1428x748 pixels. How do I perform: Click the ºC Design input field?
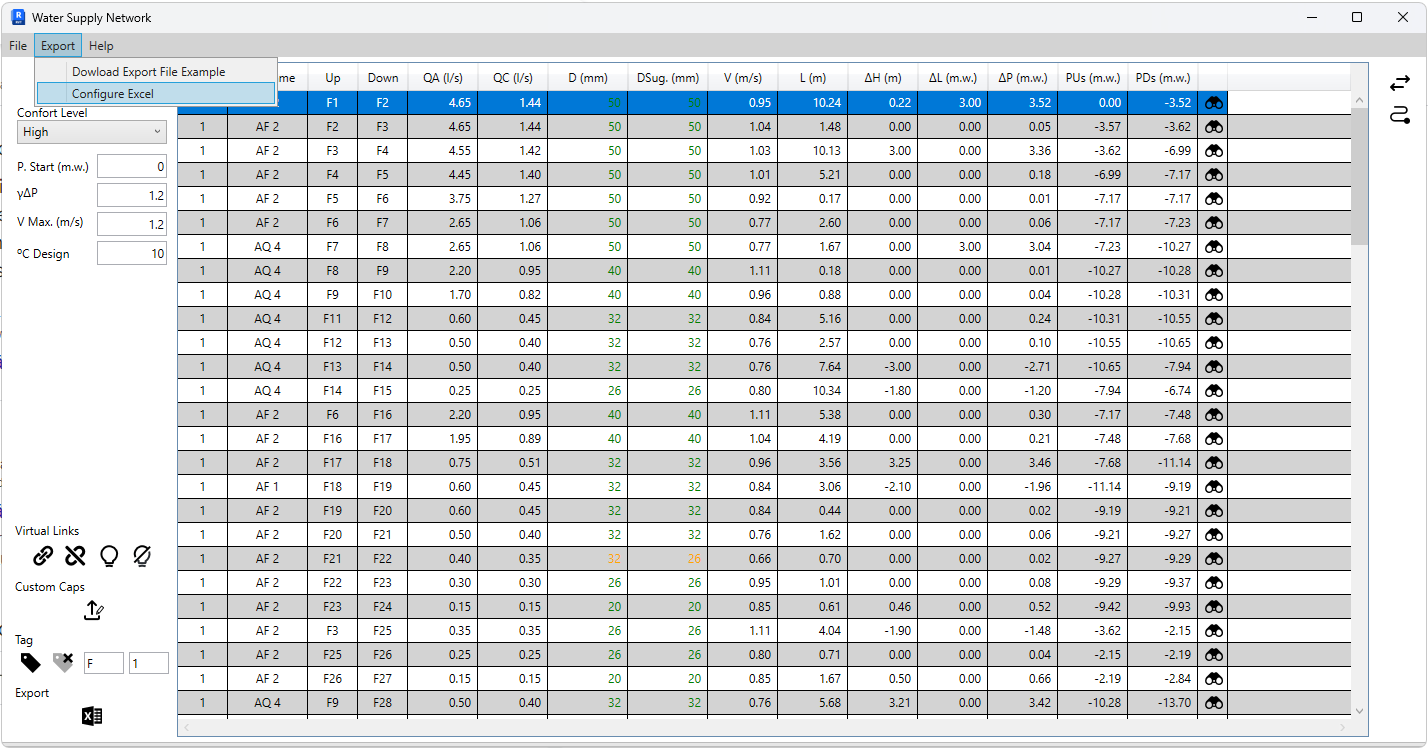point(132,254)
